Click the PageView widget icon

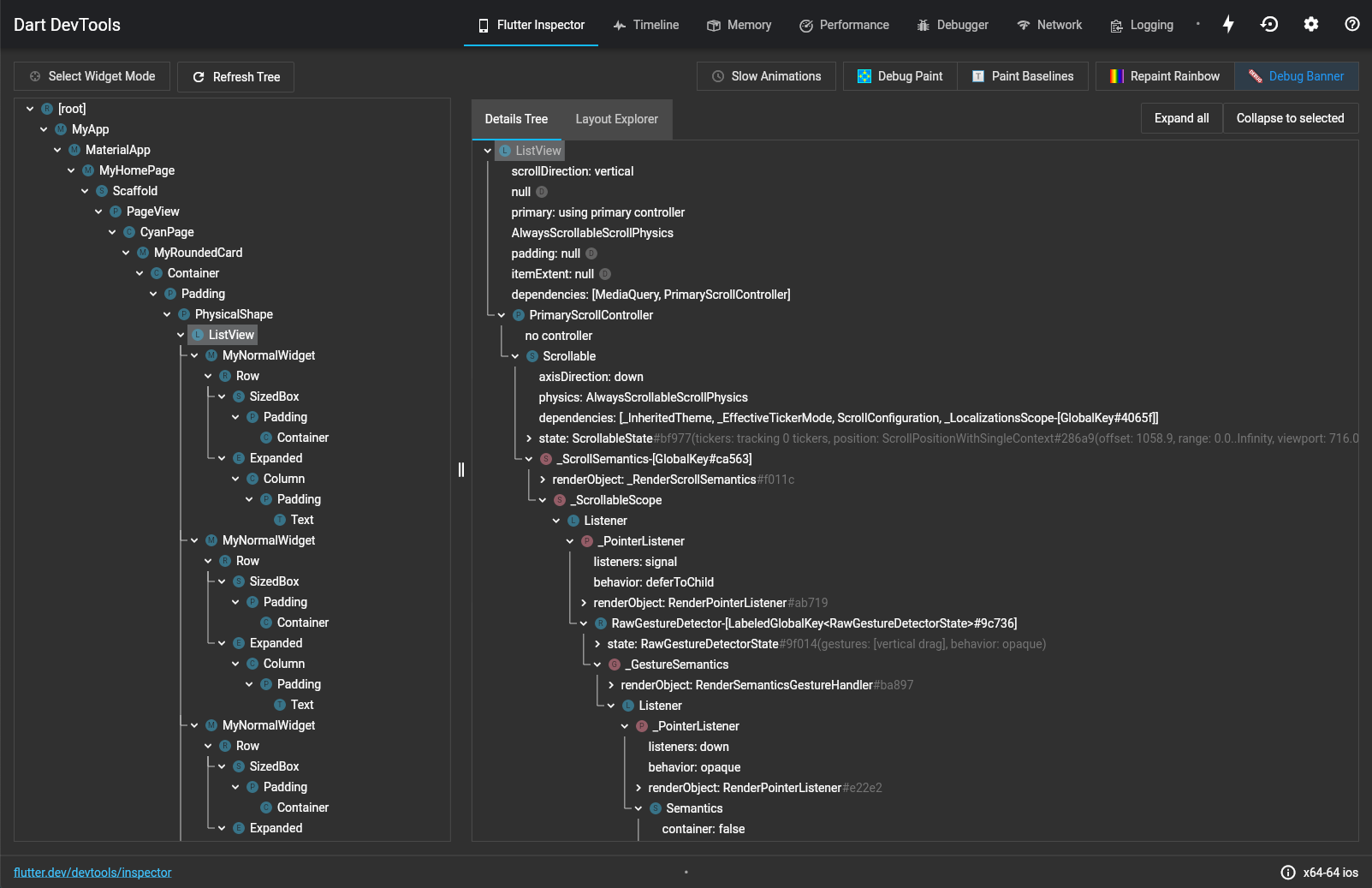pyautogui.click(x=116, y=212)
